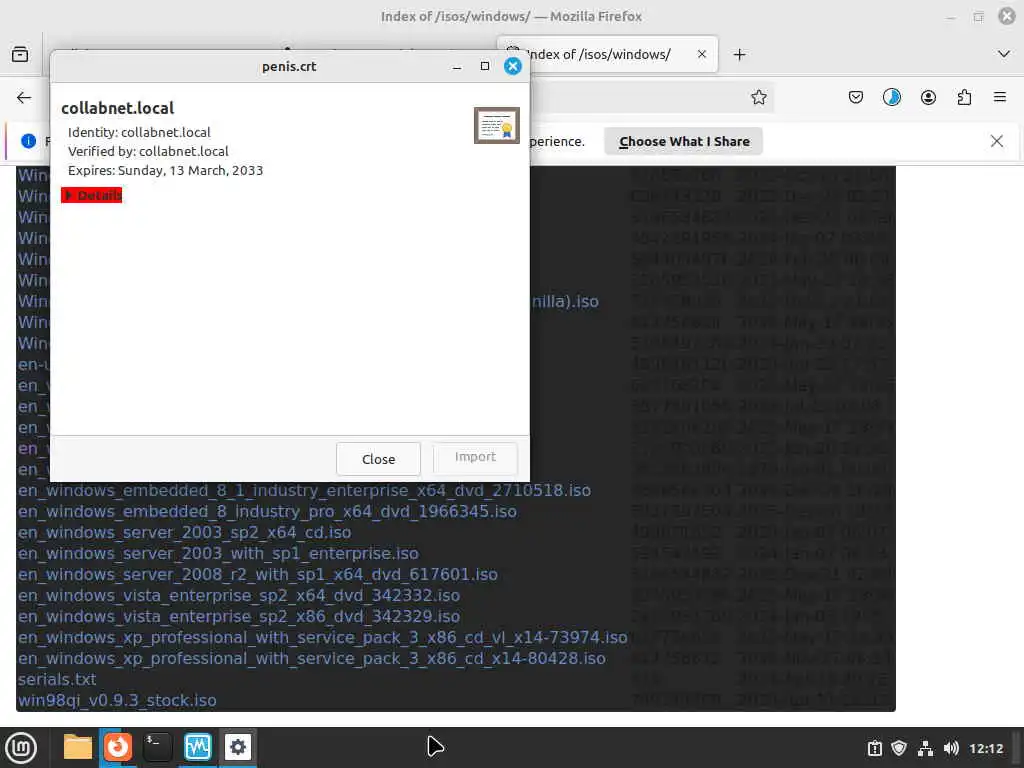Go back with Firefox back arrow

pos(24,98)
